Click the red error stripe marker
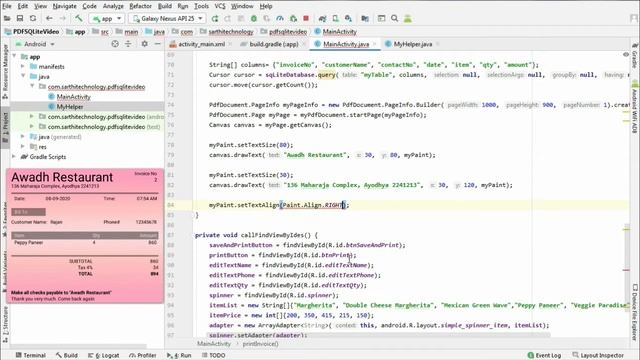The height and width of the screenshot is (360, 640). pyautogui.click(x=626, y=270)
